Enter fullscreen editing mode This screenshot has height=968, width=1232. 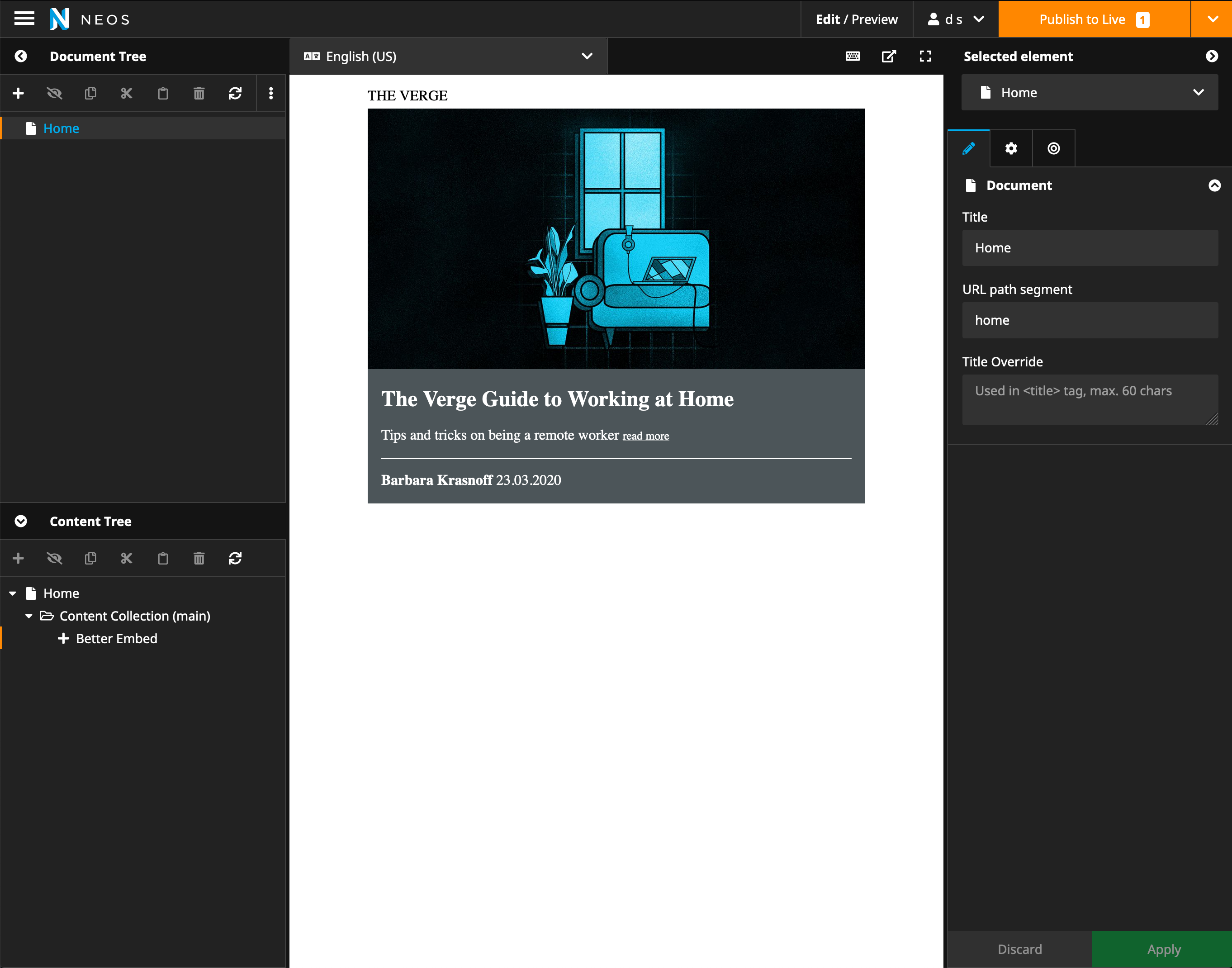(925, 56)
